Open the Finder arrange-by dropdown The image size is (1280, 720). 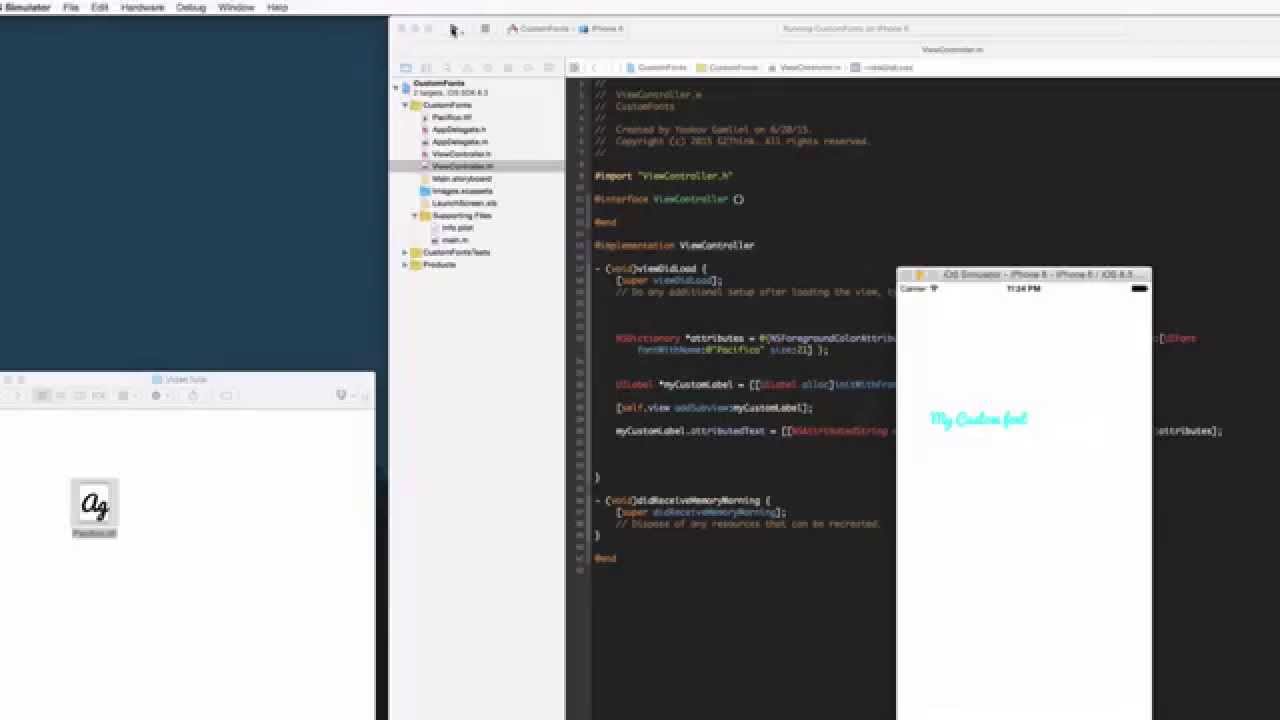[127, 395]
